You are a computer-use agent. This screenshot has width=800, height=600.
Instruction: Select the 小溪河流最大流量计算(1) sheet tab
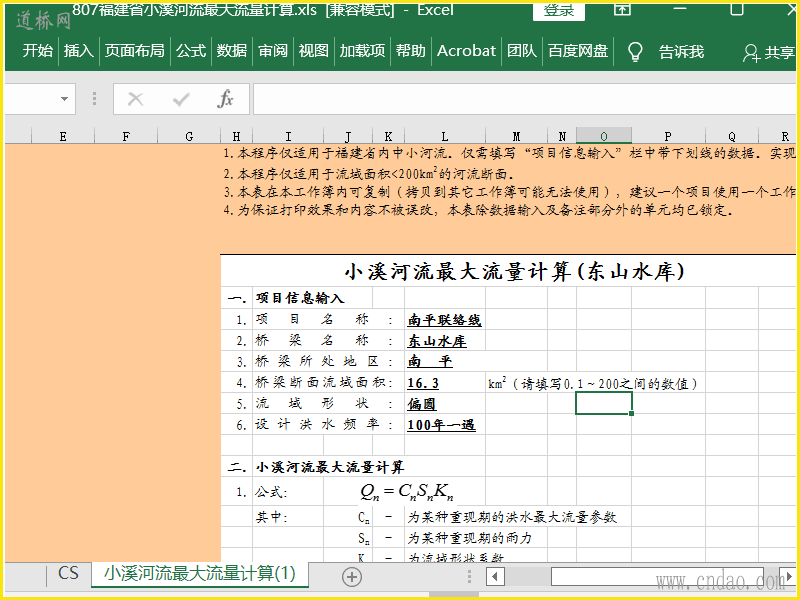[x=200, y=573]
